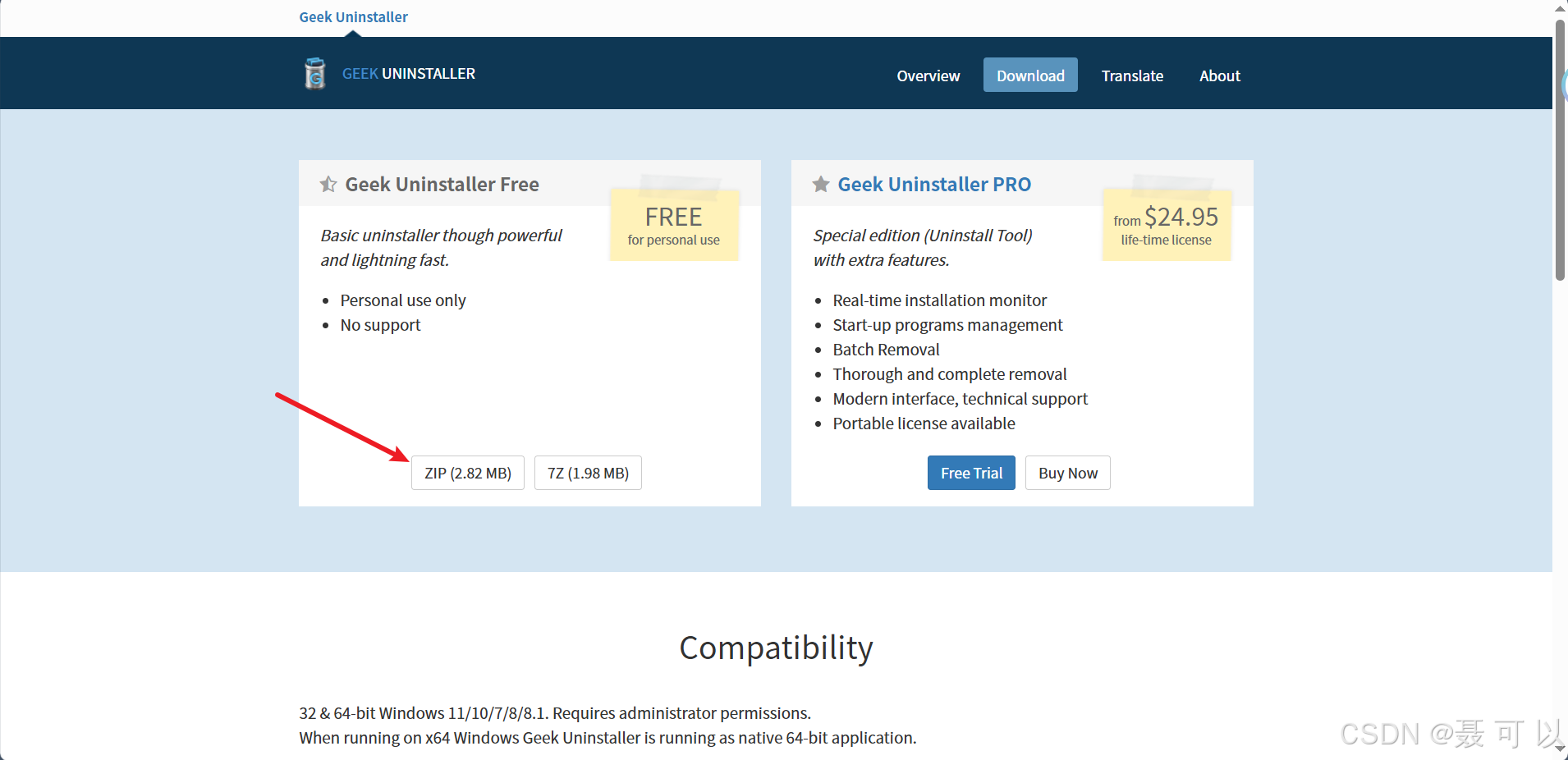Click 'Modern interface, technical support' text

[x=960, y=399]
